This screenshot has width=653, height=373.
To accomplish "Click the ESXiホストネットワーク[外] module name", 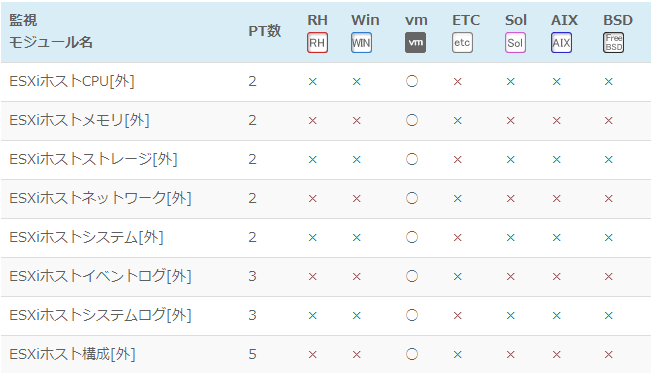I will click(100, 198).
